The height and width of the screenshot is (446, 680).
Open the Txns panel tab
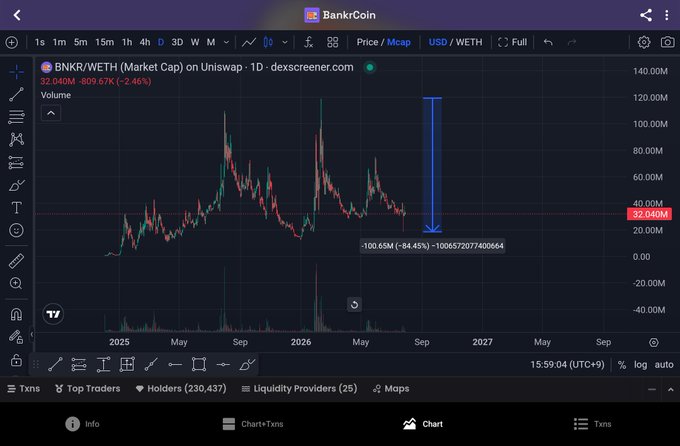click(x=24, y=389)
